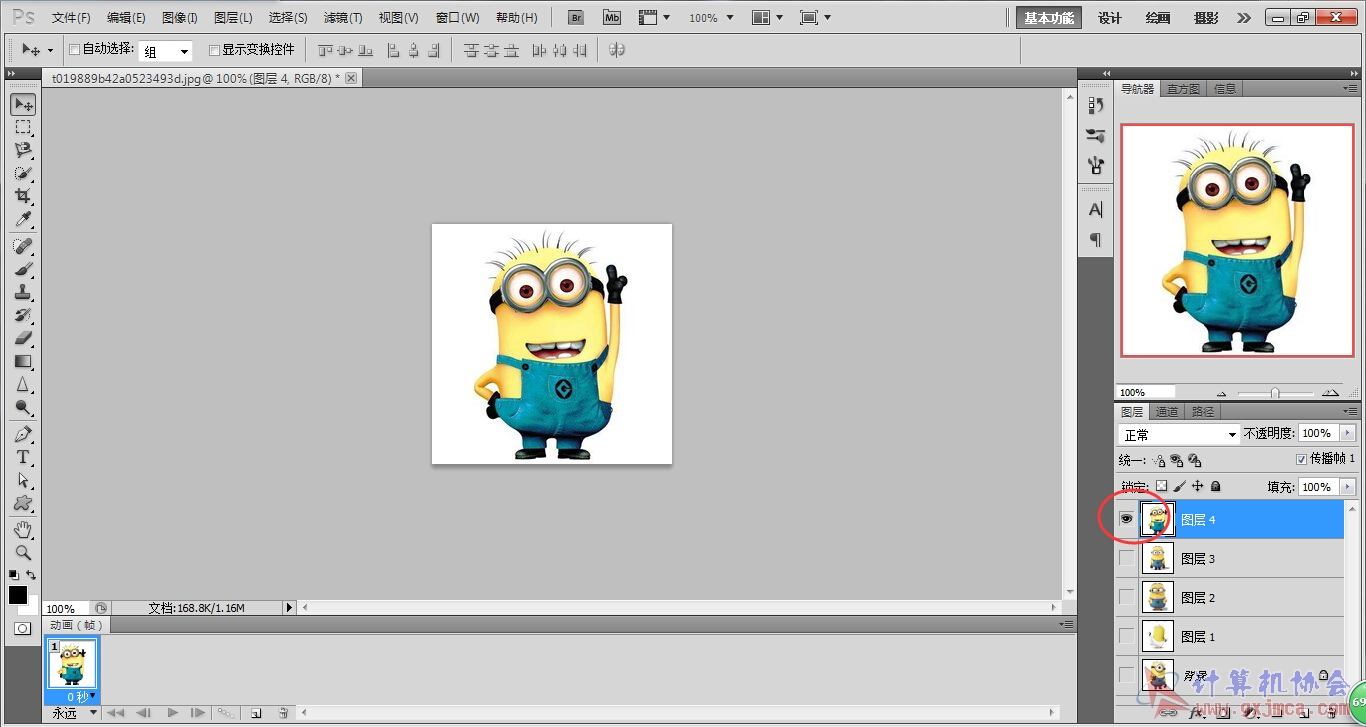
Task: Switch to the 设计 workspace
Action: tap(1110, 18)
